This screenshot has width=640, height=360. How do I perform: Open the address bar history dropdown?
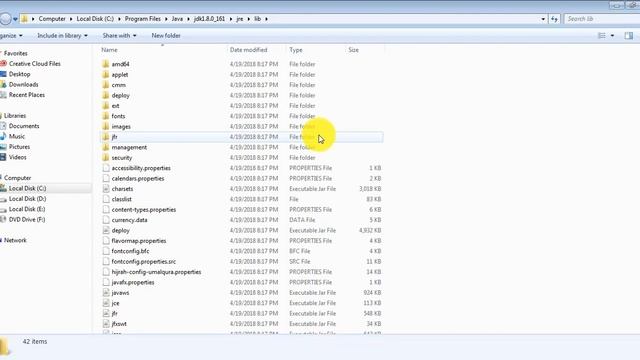coord(543,19)
